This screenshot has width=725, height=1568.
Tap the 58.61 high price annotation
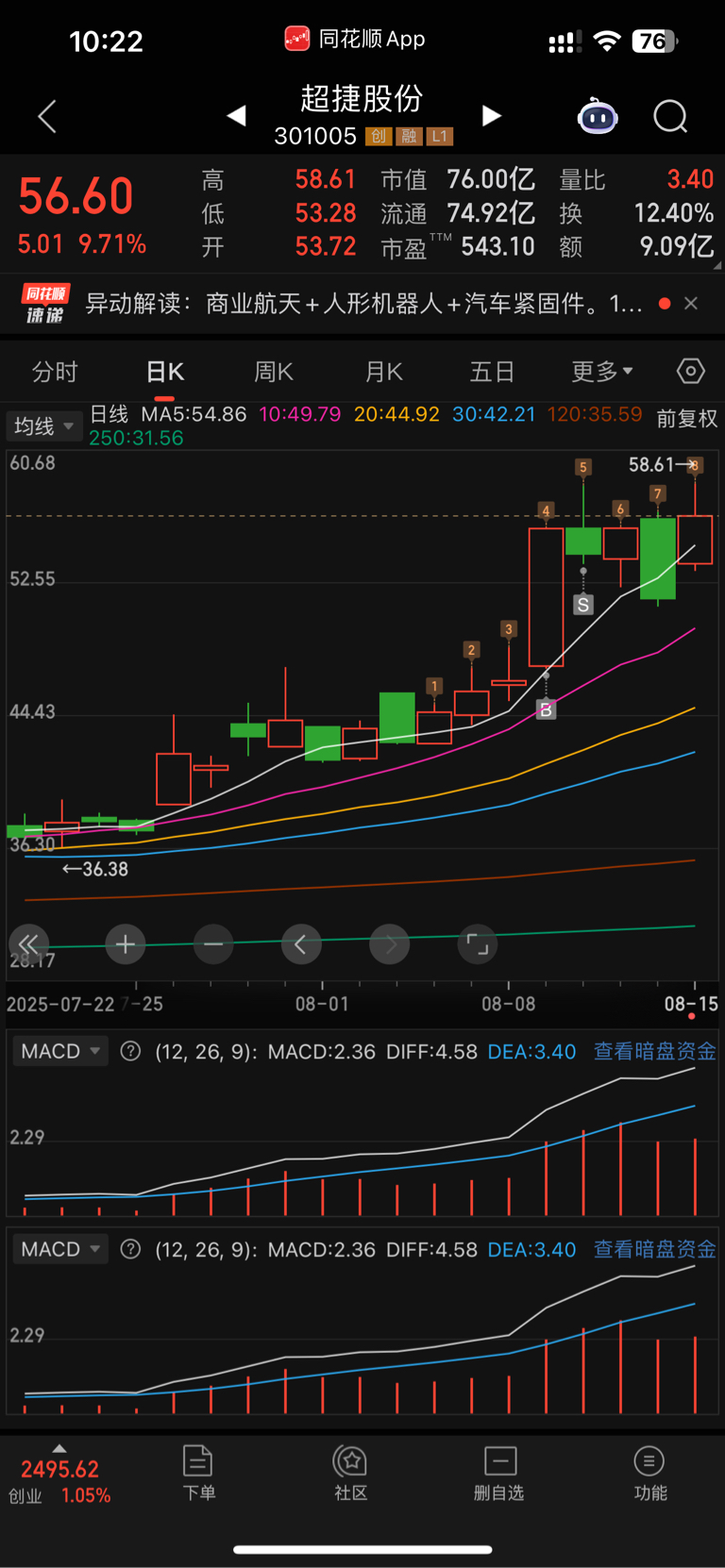coord(651,464)
